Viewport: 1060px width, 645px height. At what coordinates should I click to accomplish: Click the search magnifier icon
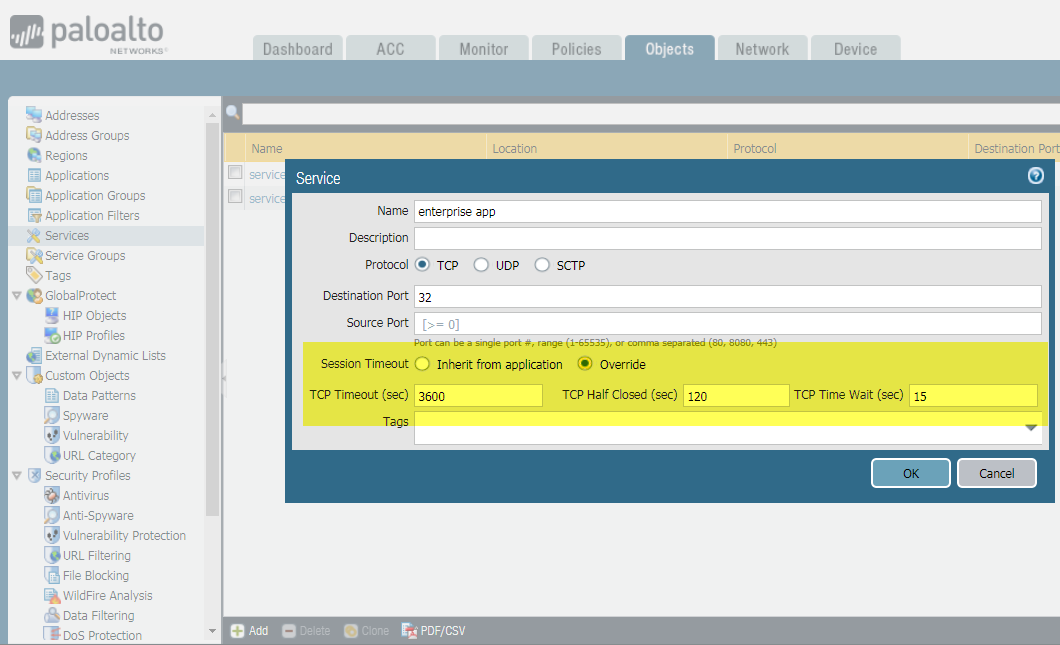point(232,113)
